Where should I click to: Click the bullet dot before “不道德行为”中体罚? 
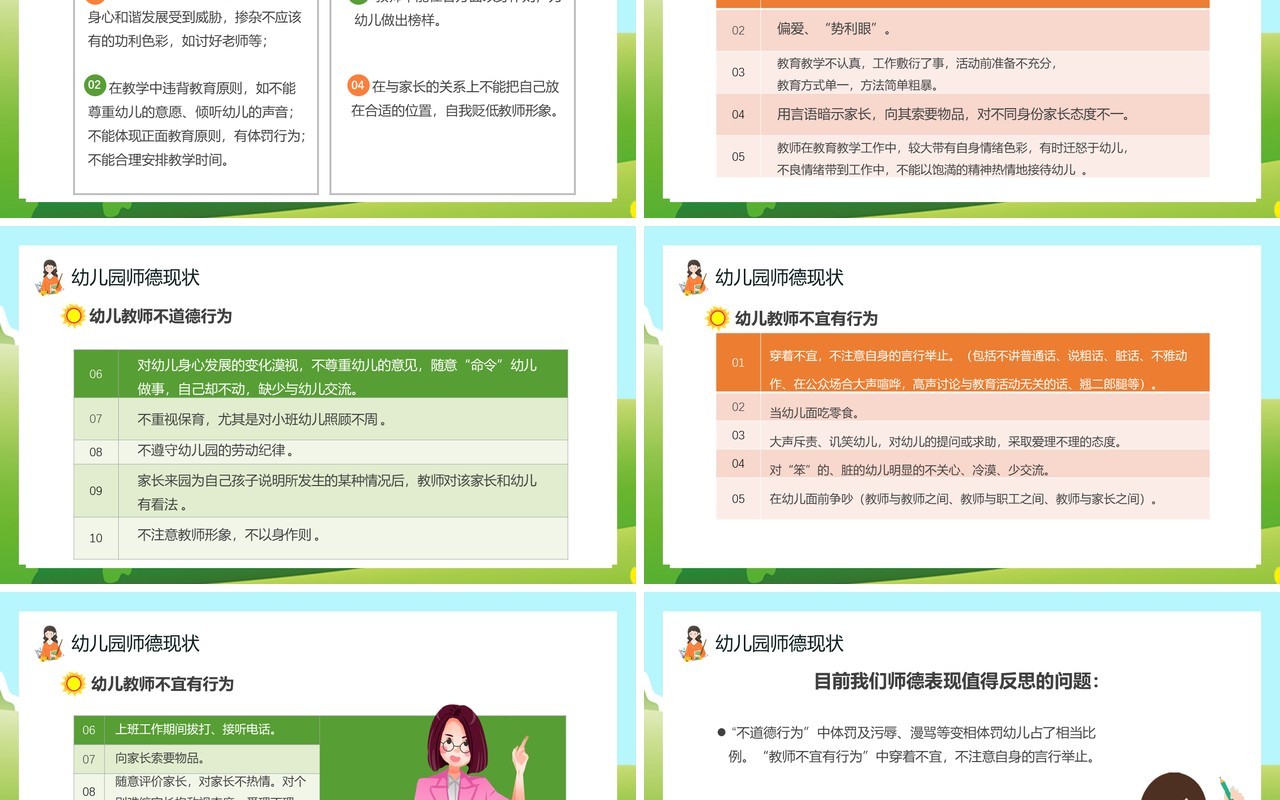tap(721, 733)
